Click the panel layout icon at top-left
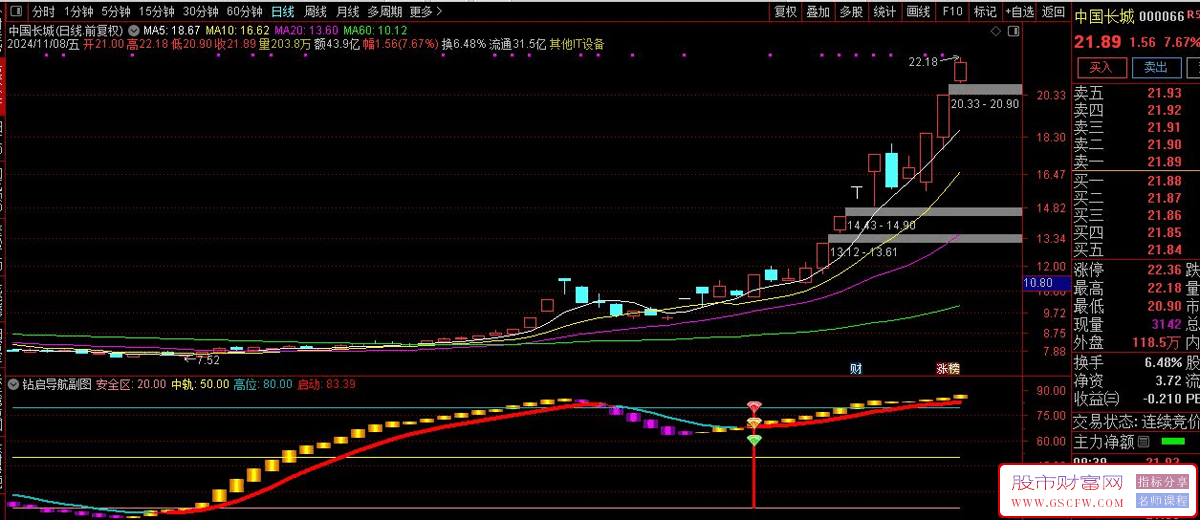The height and width of the screenshot is (520, 1200). point(14,12)
